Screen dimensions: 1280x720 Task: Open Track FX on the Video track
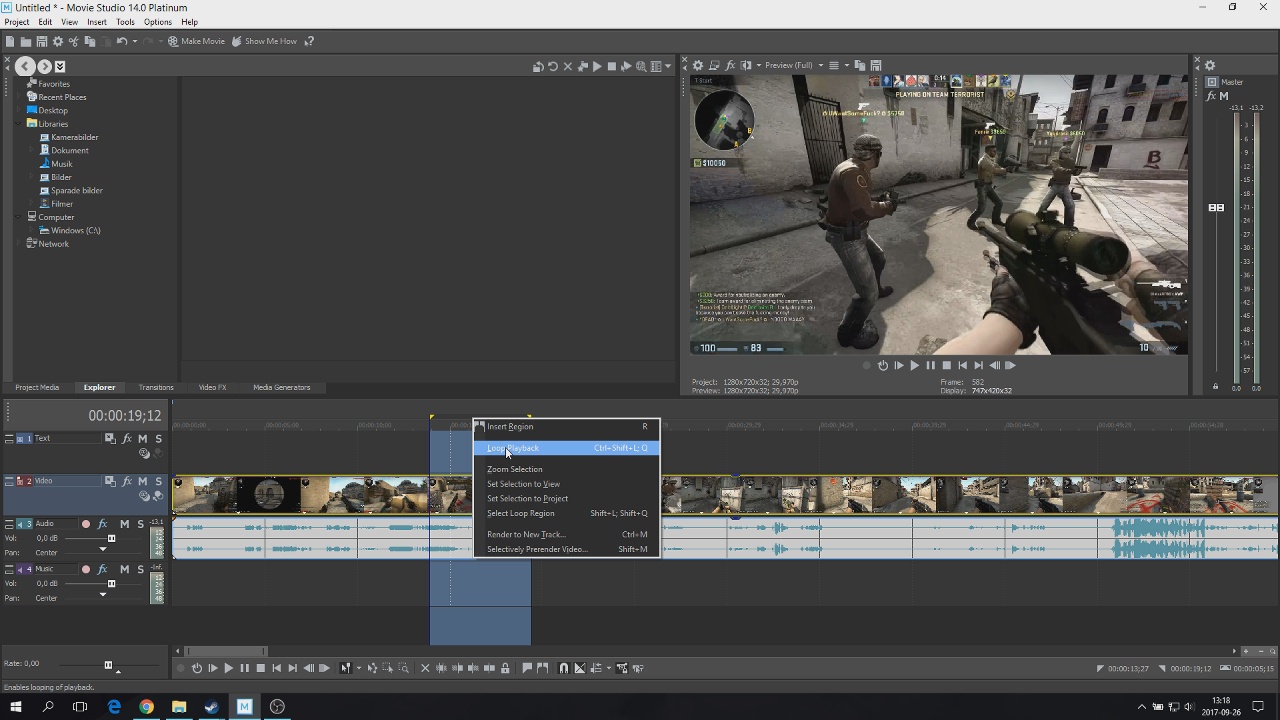click(126, 481)
